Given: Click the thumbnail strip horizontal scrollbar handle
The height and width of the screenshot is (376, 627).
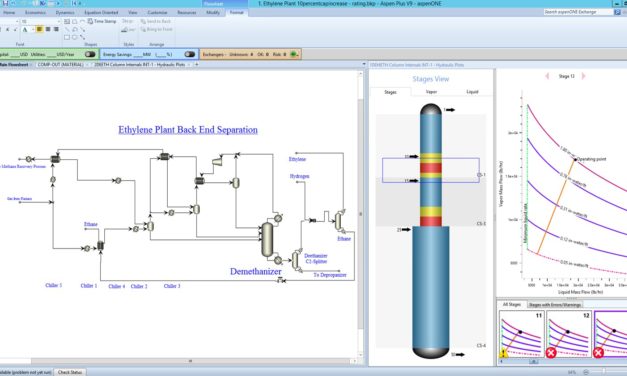Looking at the screenshot, I should coord(533,362).
